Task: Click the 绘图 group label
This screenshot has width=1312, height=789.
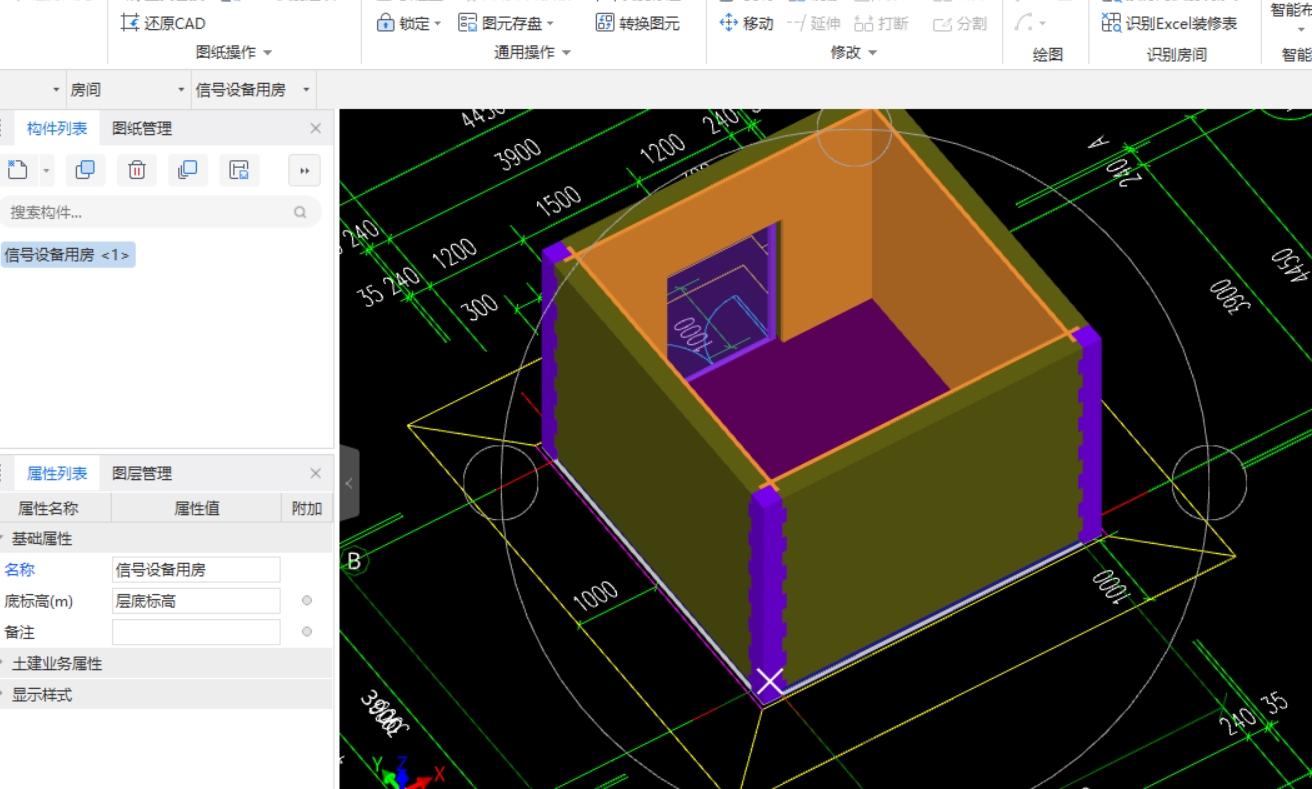Action: [1048, 55]
